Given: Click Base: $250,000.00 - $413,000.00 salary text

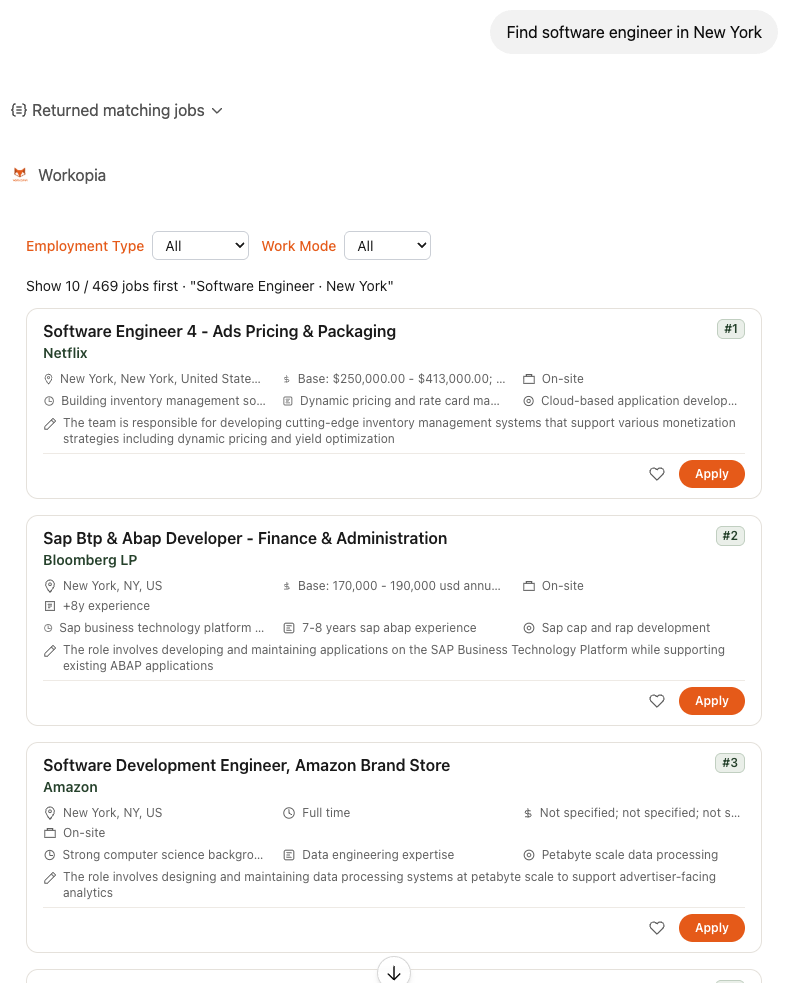Looking at the screenshot, I should 401,379.
